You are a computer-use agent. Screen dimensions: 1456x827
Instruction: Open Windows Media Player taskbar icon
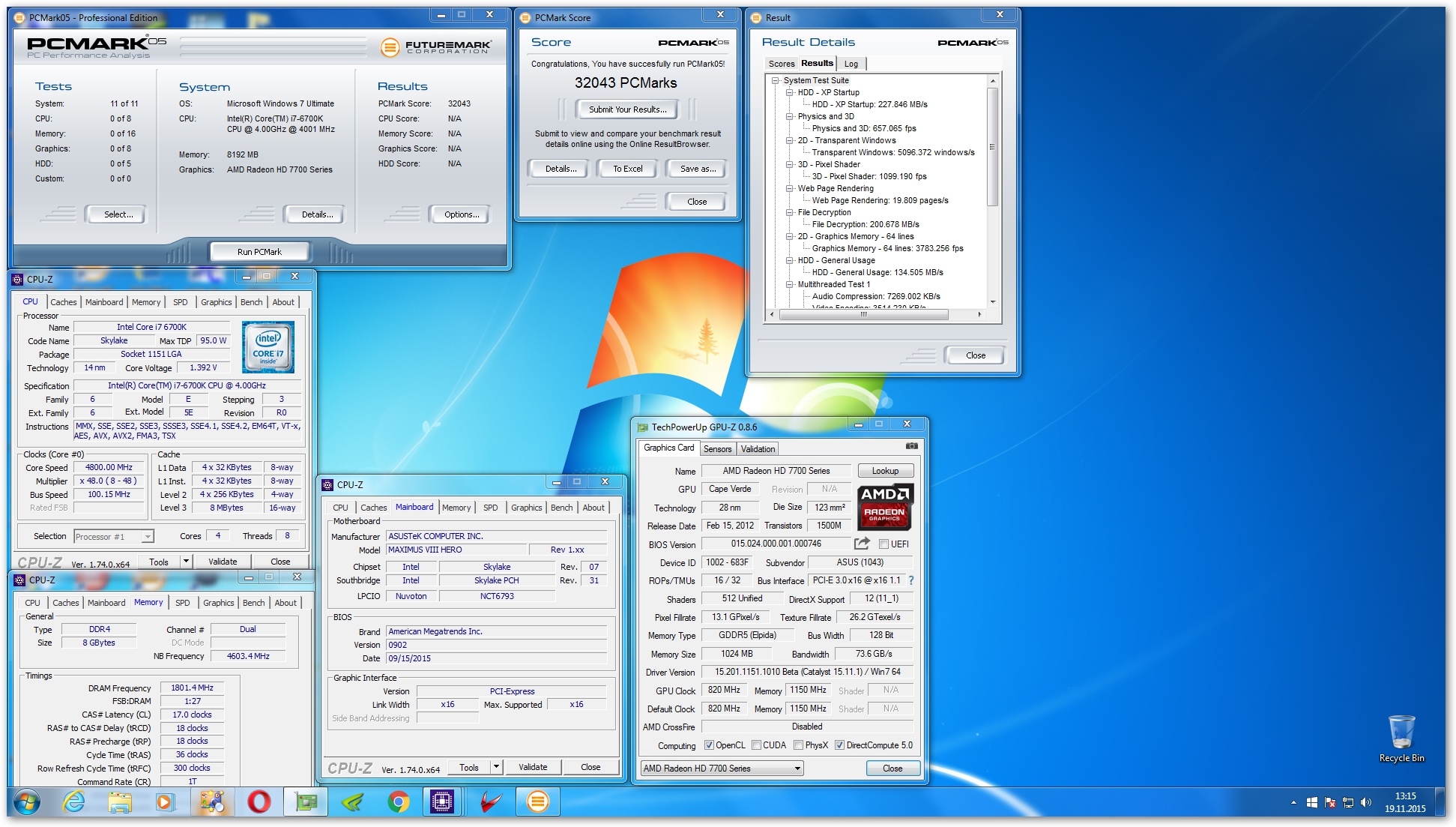click(165, 802)
